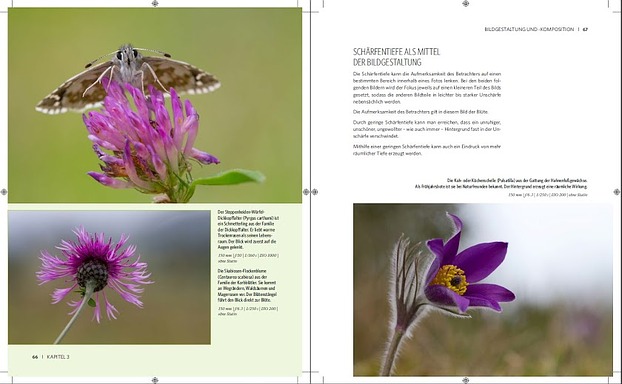Image resolution: width=622 pixels, height=384 pixels.
Task: Click the registration mark on the far left edge
Action: (x=4, y=192)
